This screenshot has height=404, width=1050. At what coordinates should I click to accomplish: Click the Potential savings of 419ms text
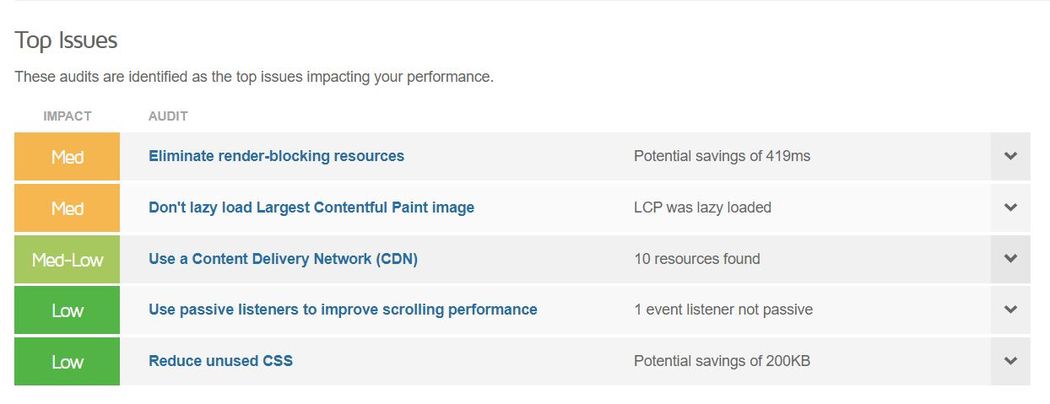[722, 156]
